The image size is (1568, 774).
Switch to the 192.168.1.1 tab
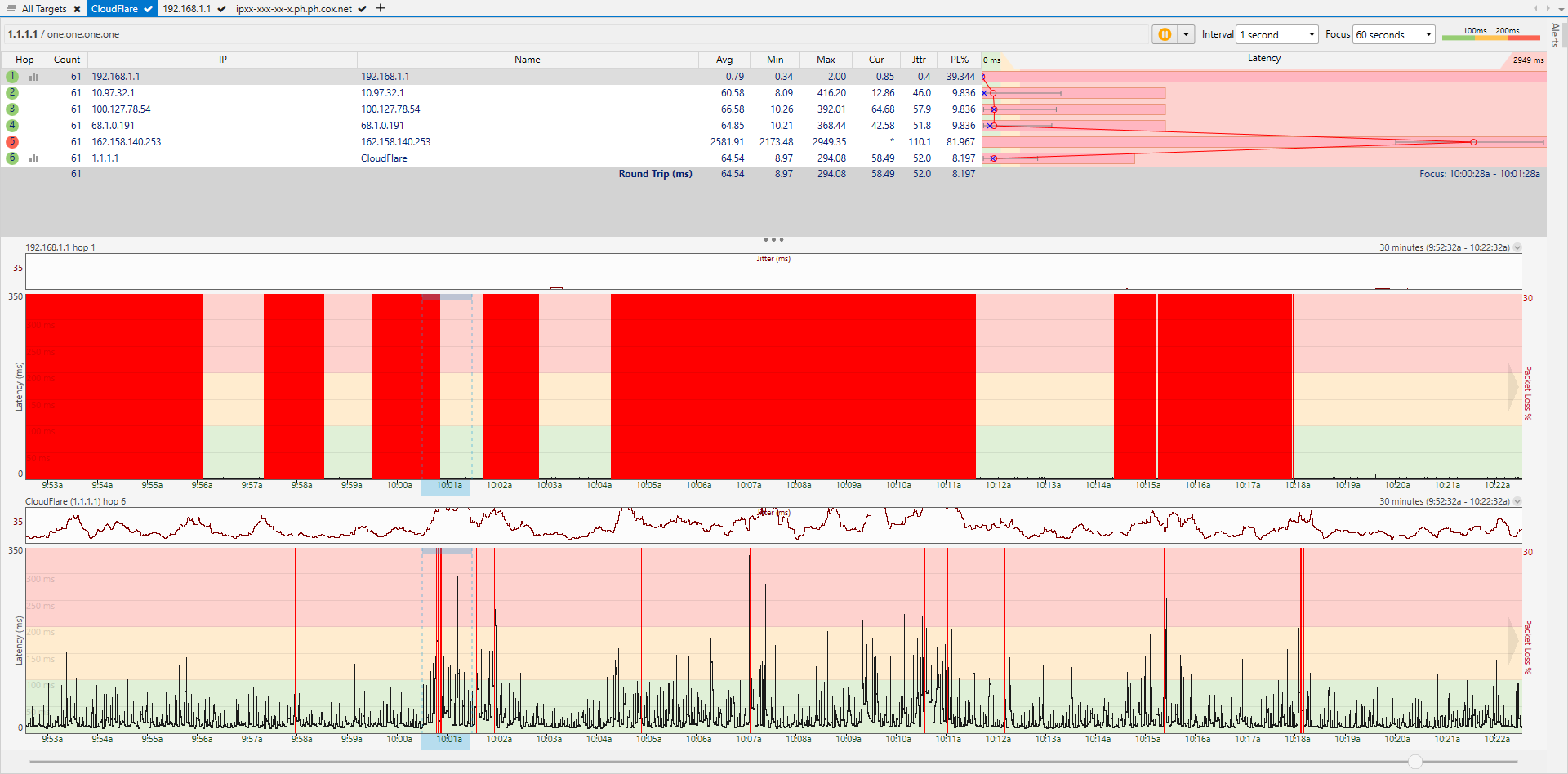(186, 9)
